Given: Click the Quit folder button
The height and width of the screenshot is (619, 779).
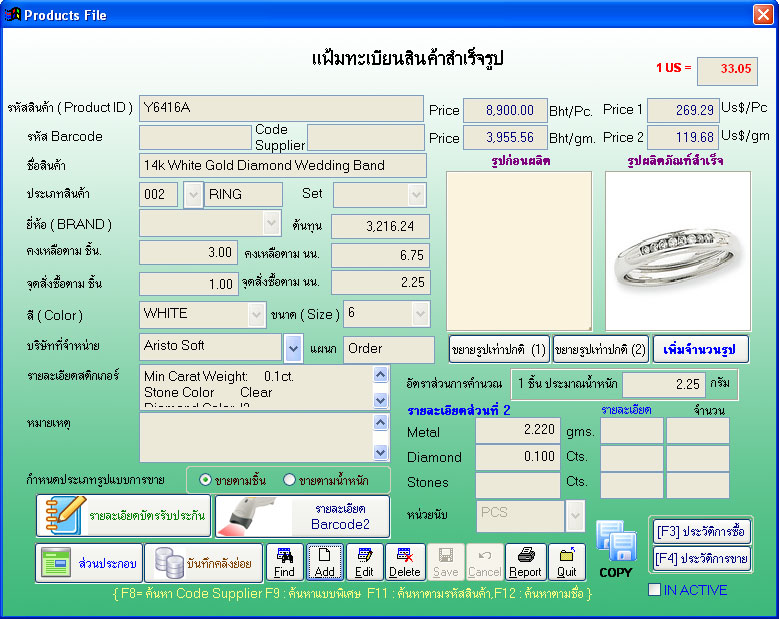Looking at the screenshot, I should coord(567,561).
